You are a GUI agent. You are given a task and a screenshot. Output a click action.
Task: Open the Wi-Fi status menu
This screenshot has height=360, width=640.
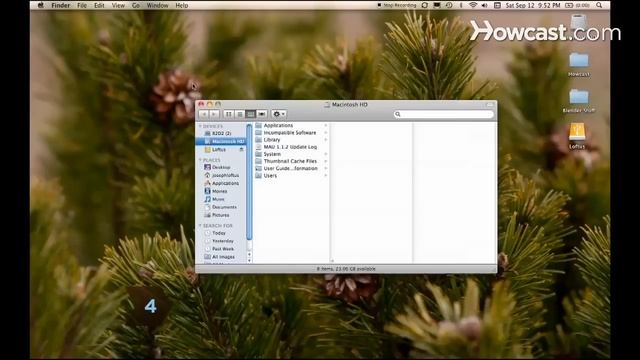473,5
